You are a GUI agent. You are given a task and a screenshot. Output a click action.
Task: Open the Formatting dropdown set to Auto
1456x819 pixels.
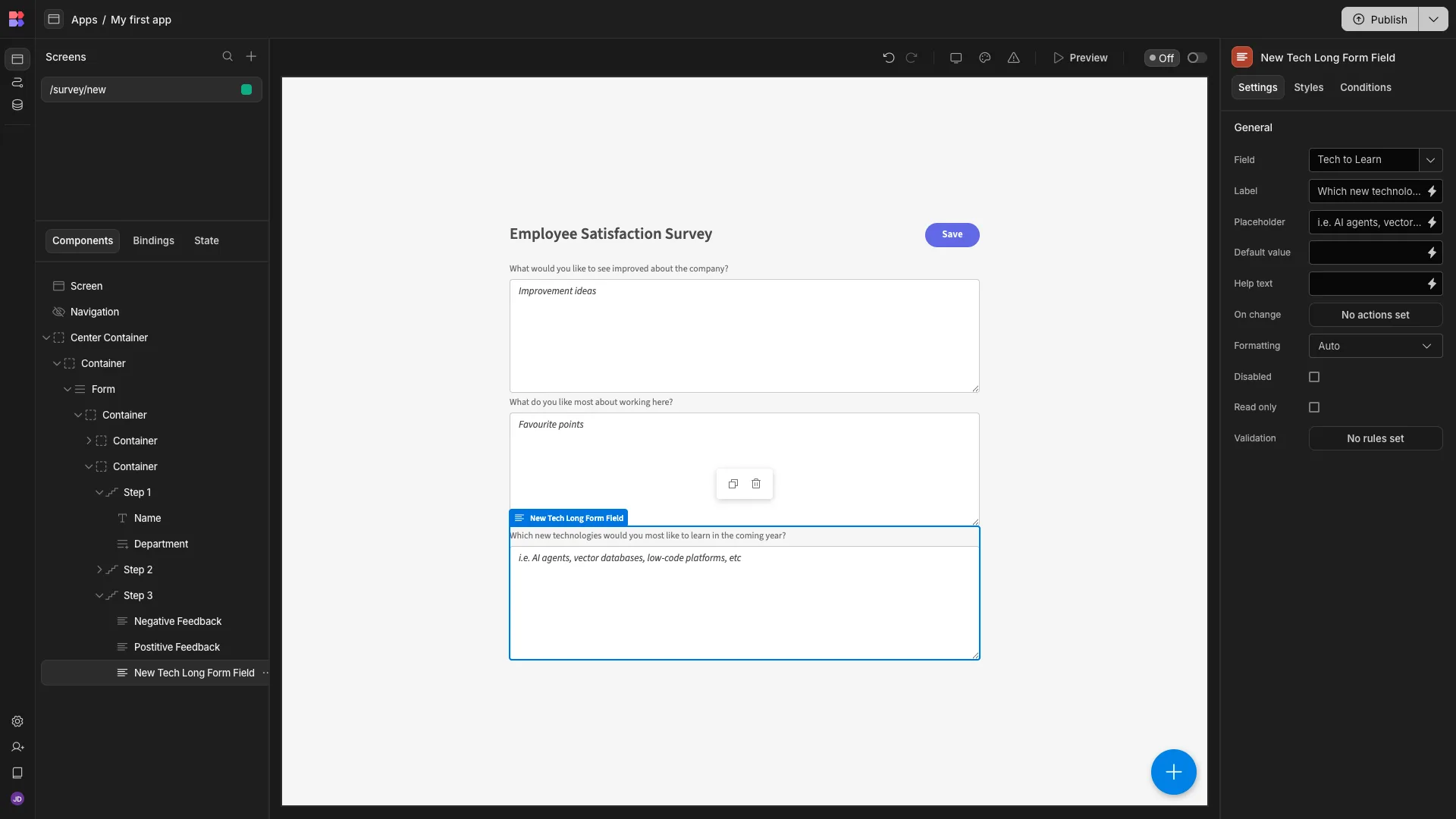[x=1376, y=346]
